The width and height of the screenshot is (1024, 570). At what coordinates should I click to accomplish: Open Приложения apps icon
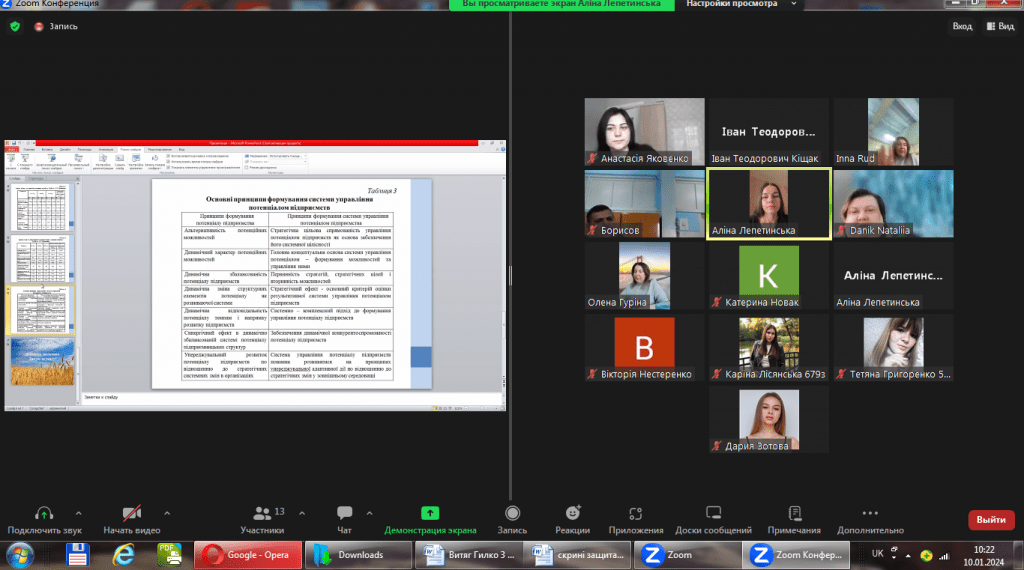click(x=636, y=513)
